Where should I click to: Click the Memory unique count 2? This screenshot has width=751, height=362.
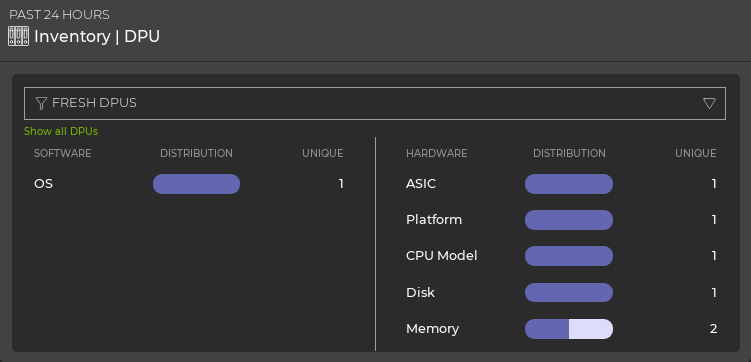(x=714, y=329)
